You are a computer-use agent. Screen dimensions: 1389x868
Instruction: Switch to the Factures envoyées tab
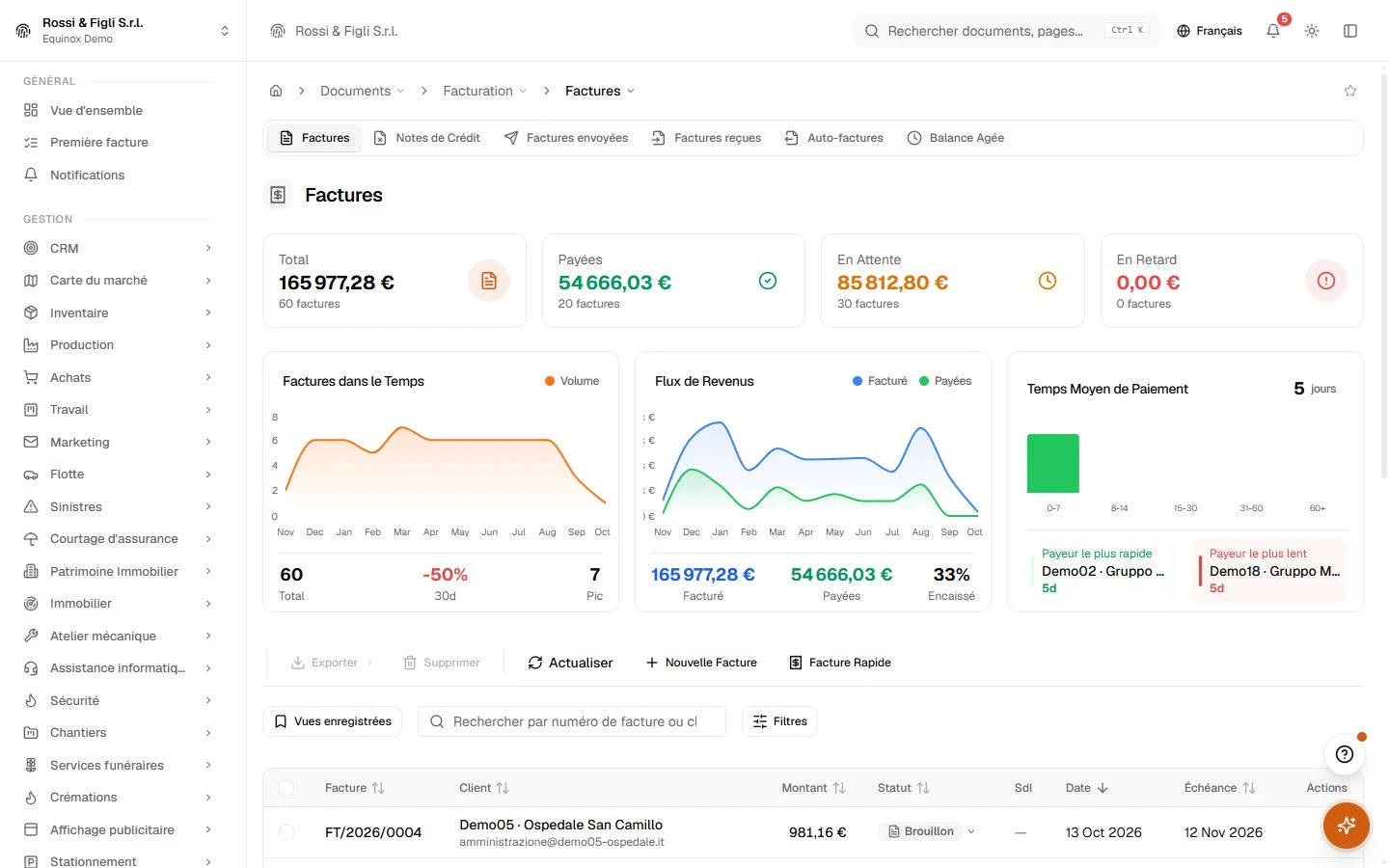pyautogui.click(x=566, y=138)
